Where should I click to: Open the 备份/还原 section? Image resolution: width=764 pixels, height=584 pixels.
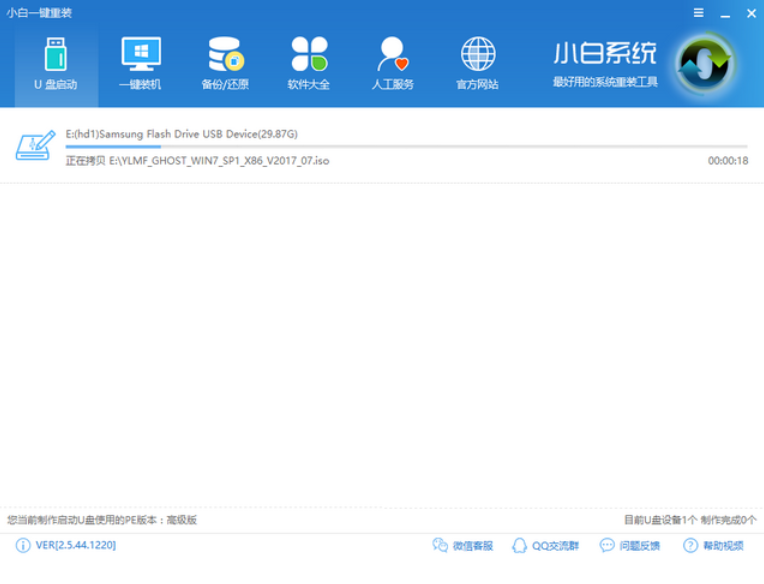coord(225,64)
